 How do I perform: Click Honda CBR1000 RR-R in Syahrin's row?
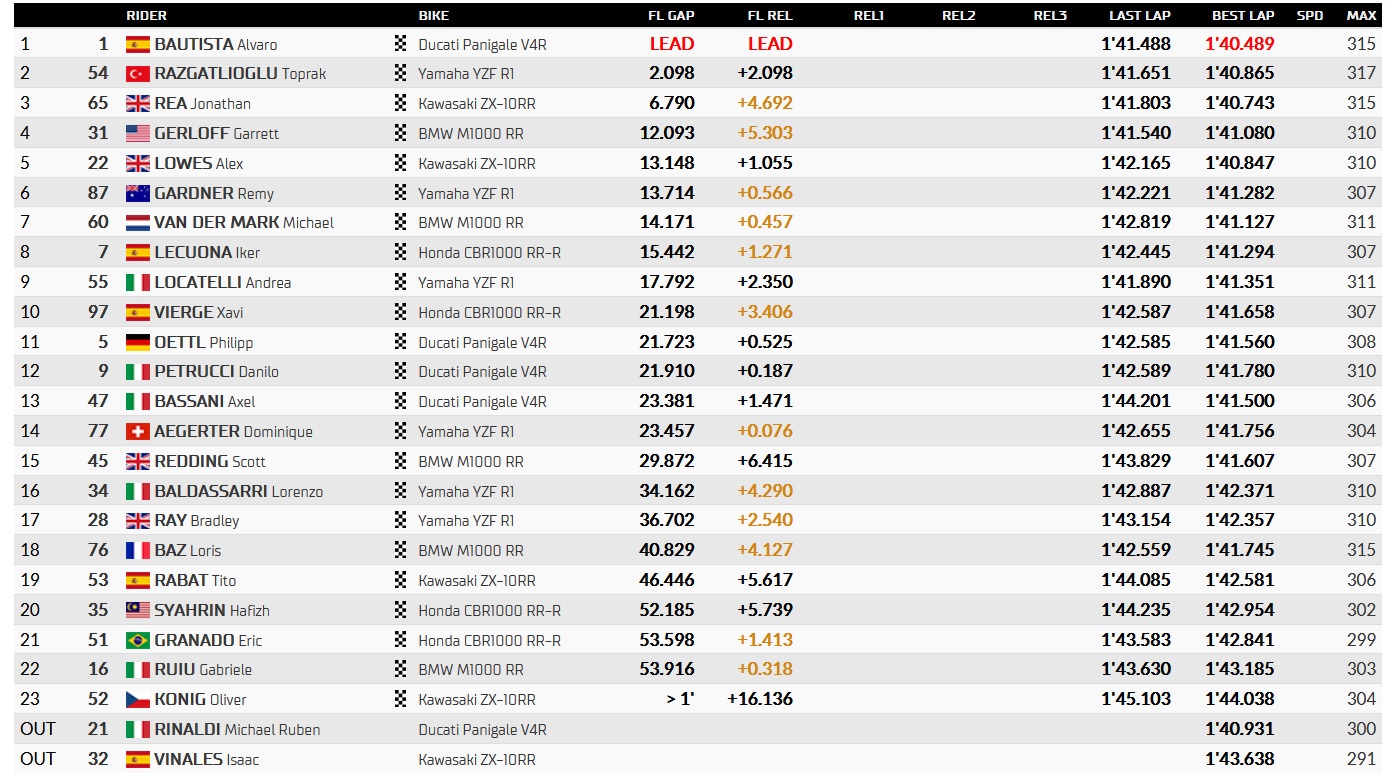point(490,610)
